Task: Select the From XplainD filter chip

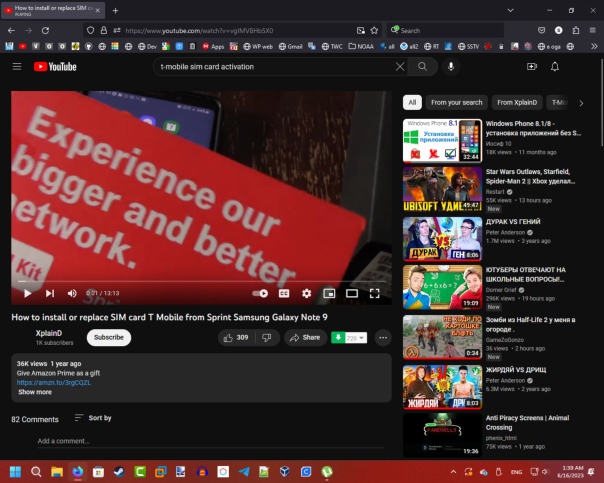Action: point(518,102)
